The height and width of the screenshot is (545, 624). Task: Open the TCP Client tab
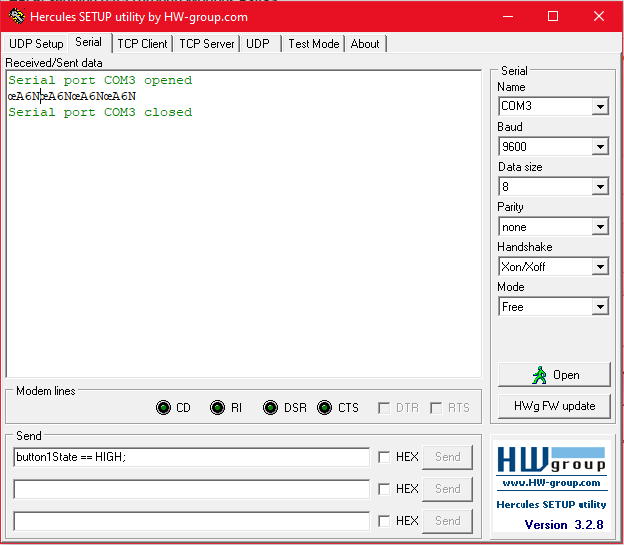pyautogui.click(x=142, y=43)
